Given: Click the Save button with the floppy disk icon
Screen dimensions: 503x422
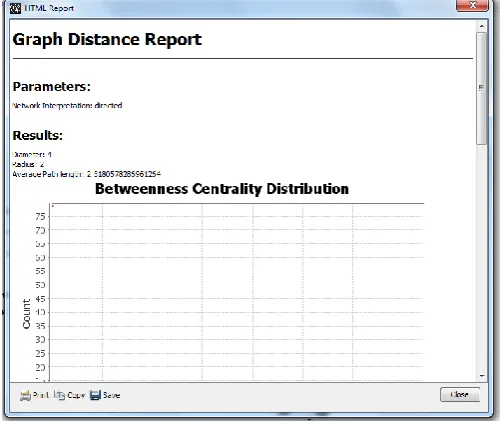Looking at the screenshot, I should point(105,395).
